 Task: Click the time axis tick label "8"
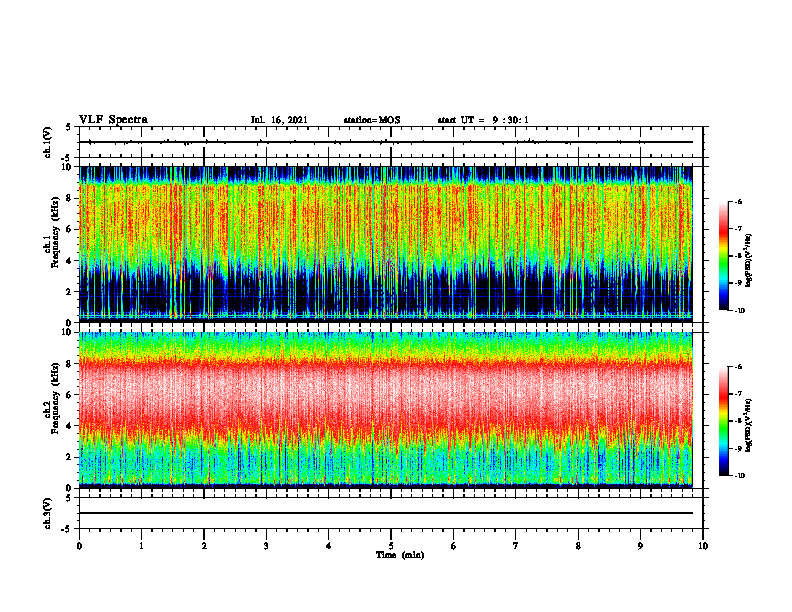point(578,546)
